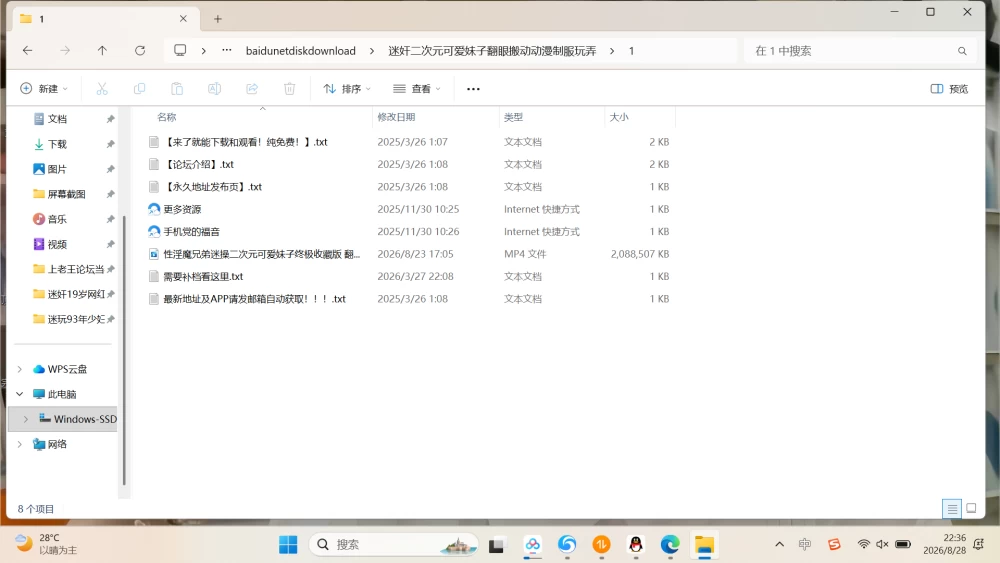The height and width of the screenshot is (563, 1000).
Task: Click the navigation pane scrollbar
Action: click(124, 351)
